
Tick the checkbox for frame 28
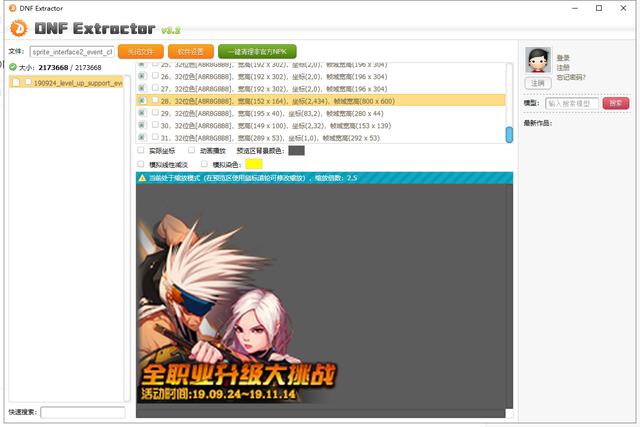[x=153, y=101]
